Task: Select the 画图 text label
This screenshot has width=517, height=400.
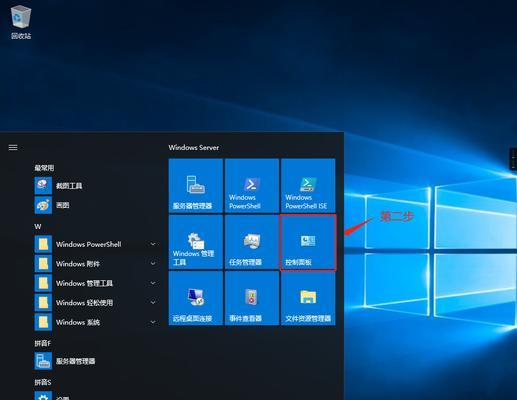Action: coord(63,205)
